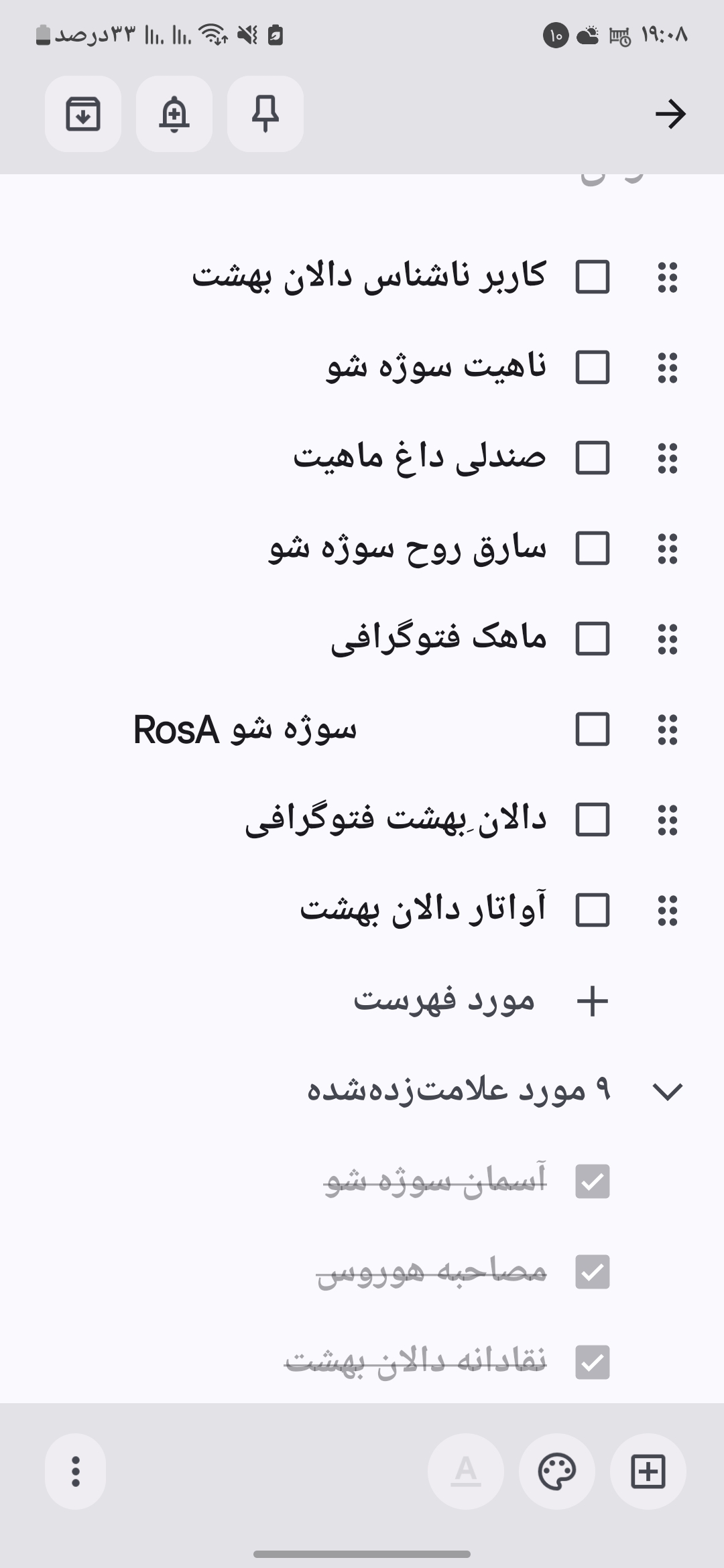Edit the سارق روح سوژه شو item text

coord(408,549)
